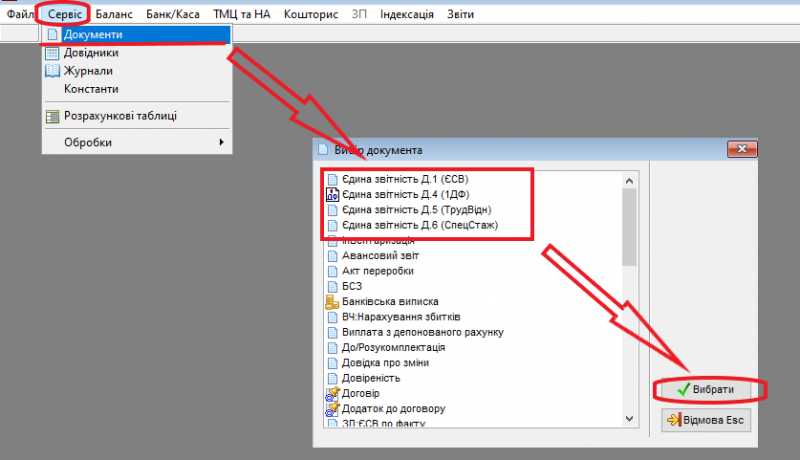The height and width of the screenshot is (460, 800).
Task: Expand the Обробки submenu arrow
Action: pyautogui.click(x=221, y=143)
